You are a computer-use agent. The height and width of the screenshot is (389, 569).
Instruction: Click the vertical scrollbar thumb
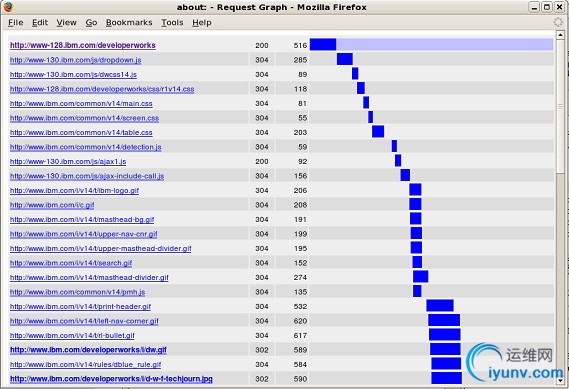[x=560, y=106]
